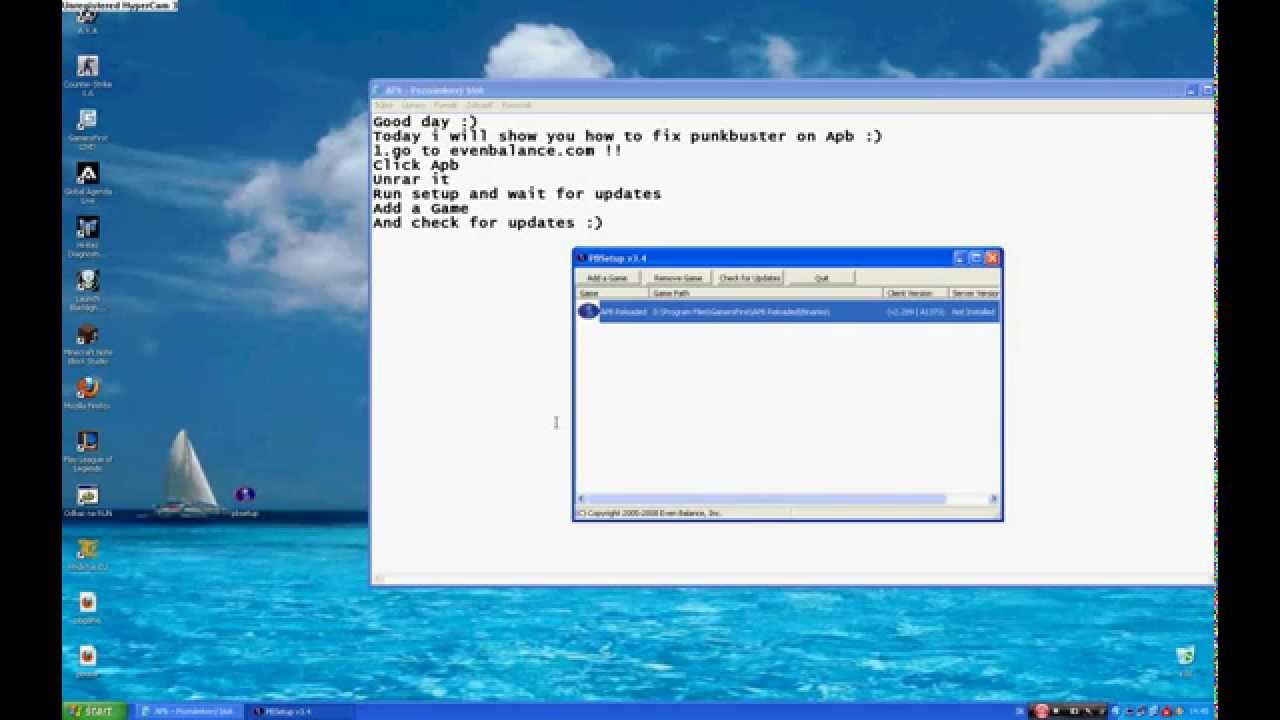Click the 'Run setup and wait for updates' line

517,193
